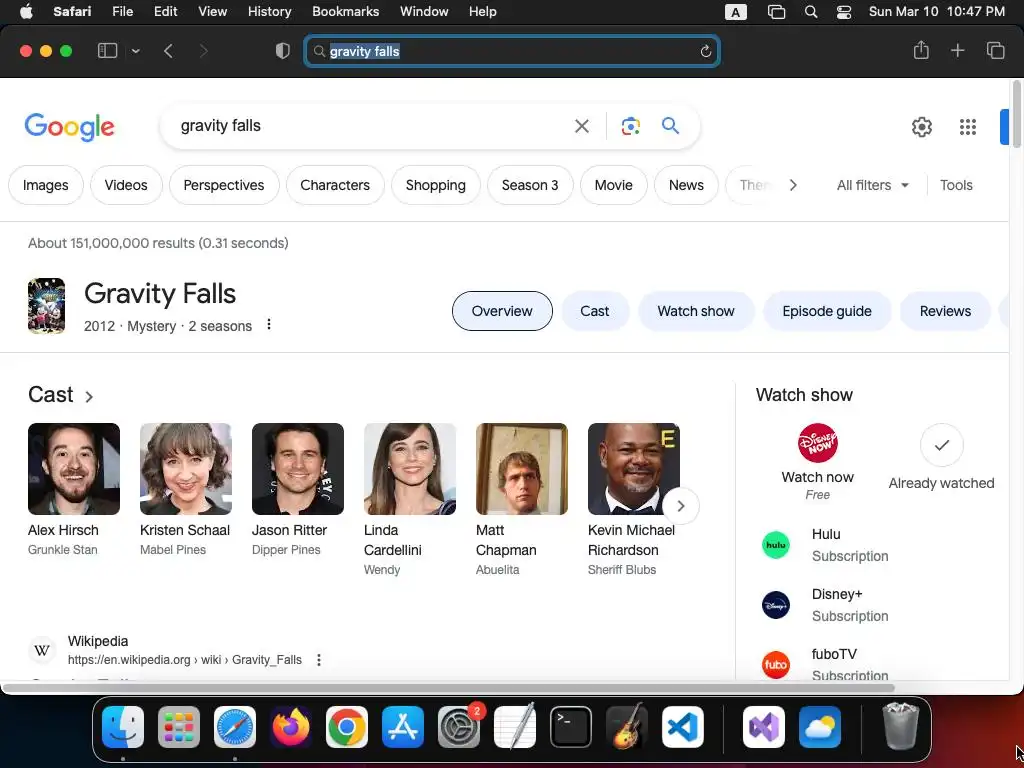Open the Google apps grid
The image size is (1024, 768).
968,127
